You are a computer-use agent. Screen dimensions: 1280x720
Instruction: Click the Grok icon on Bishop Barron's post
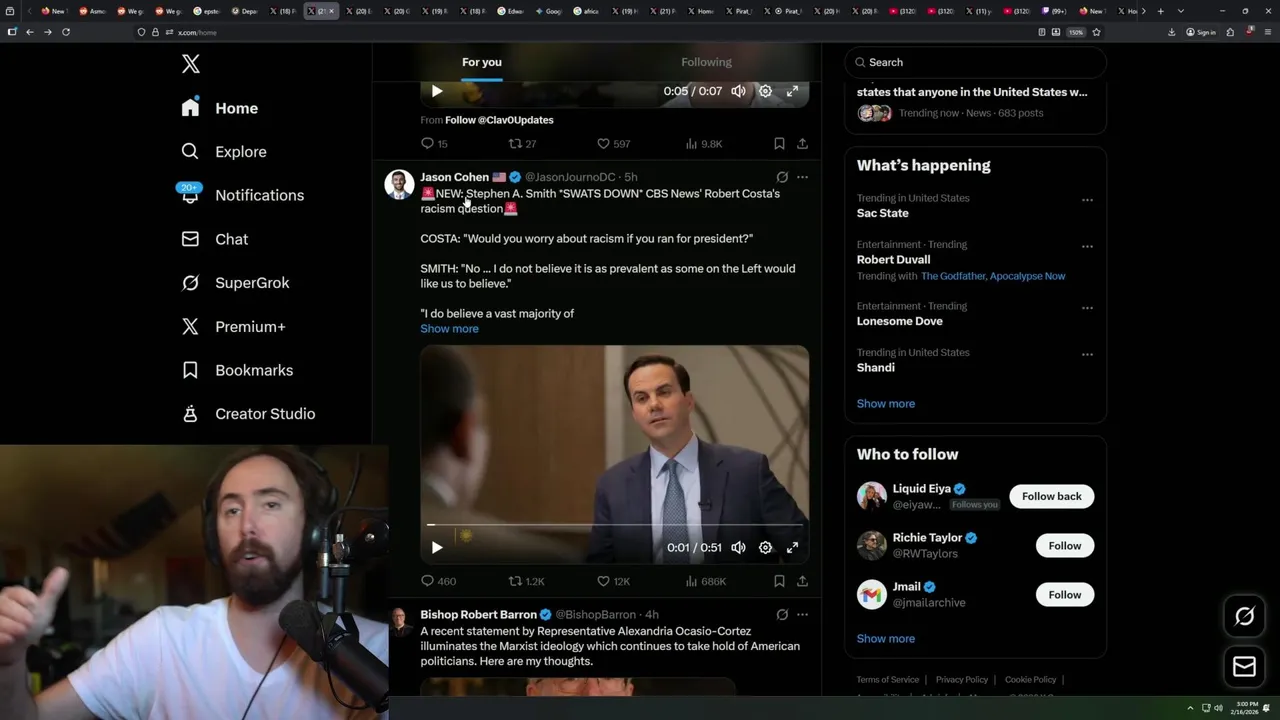click(782, 615)
